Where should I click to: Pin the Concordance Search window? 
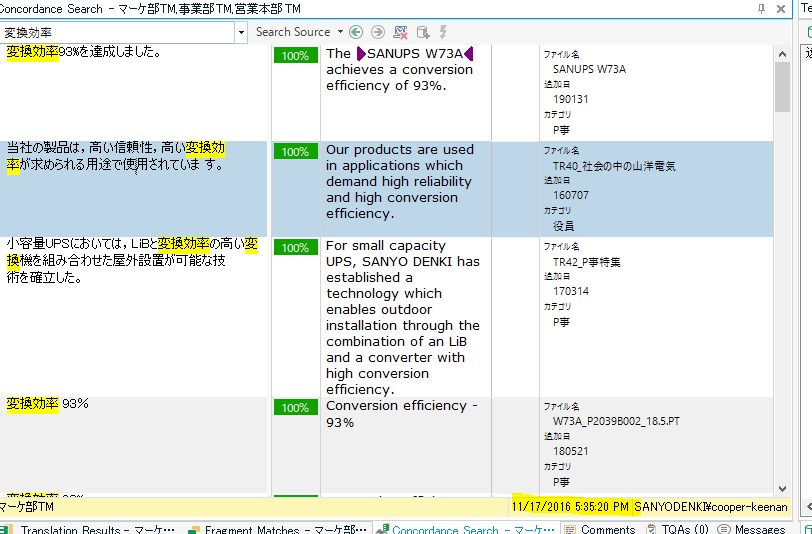click(761, 9)
